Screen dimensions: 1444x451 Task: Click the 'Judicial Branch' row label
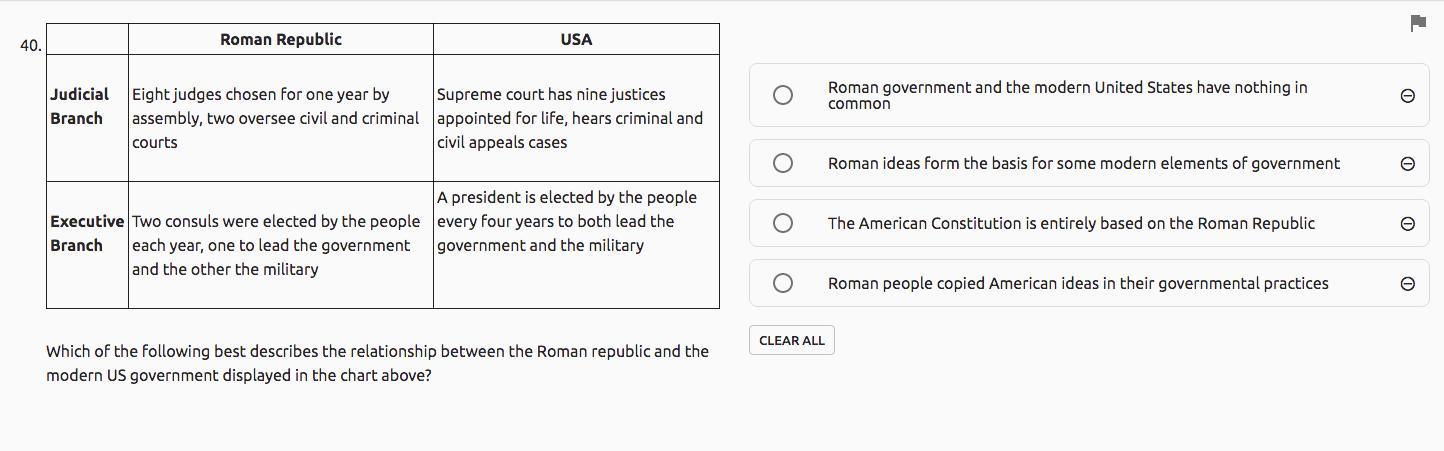click(79, 106)
